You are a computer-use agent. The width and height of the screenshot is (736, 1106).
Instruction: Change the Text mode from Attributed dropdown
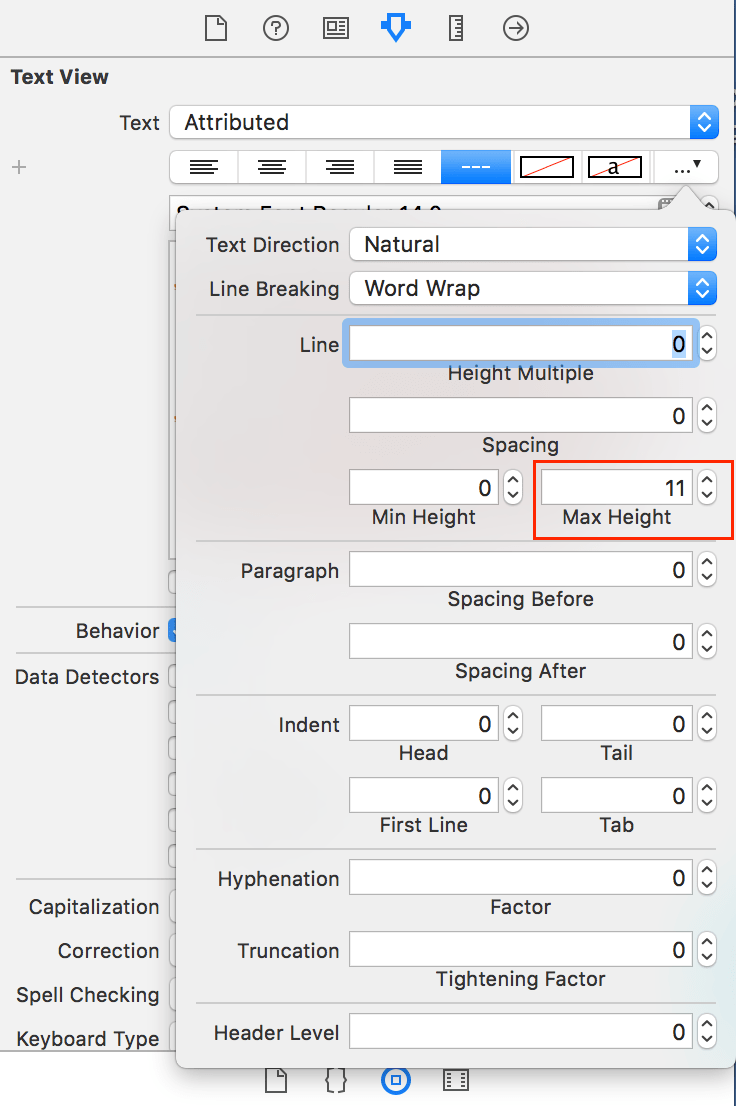coord(440,122)
